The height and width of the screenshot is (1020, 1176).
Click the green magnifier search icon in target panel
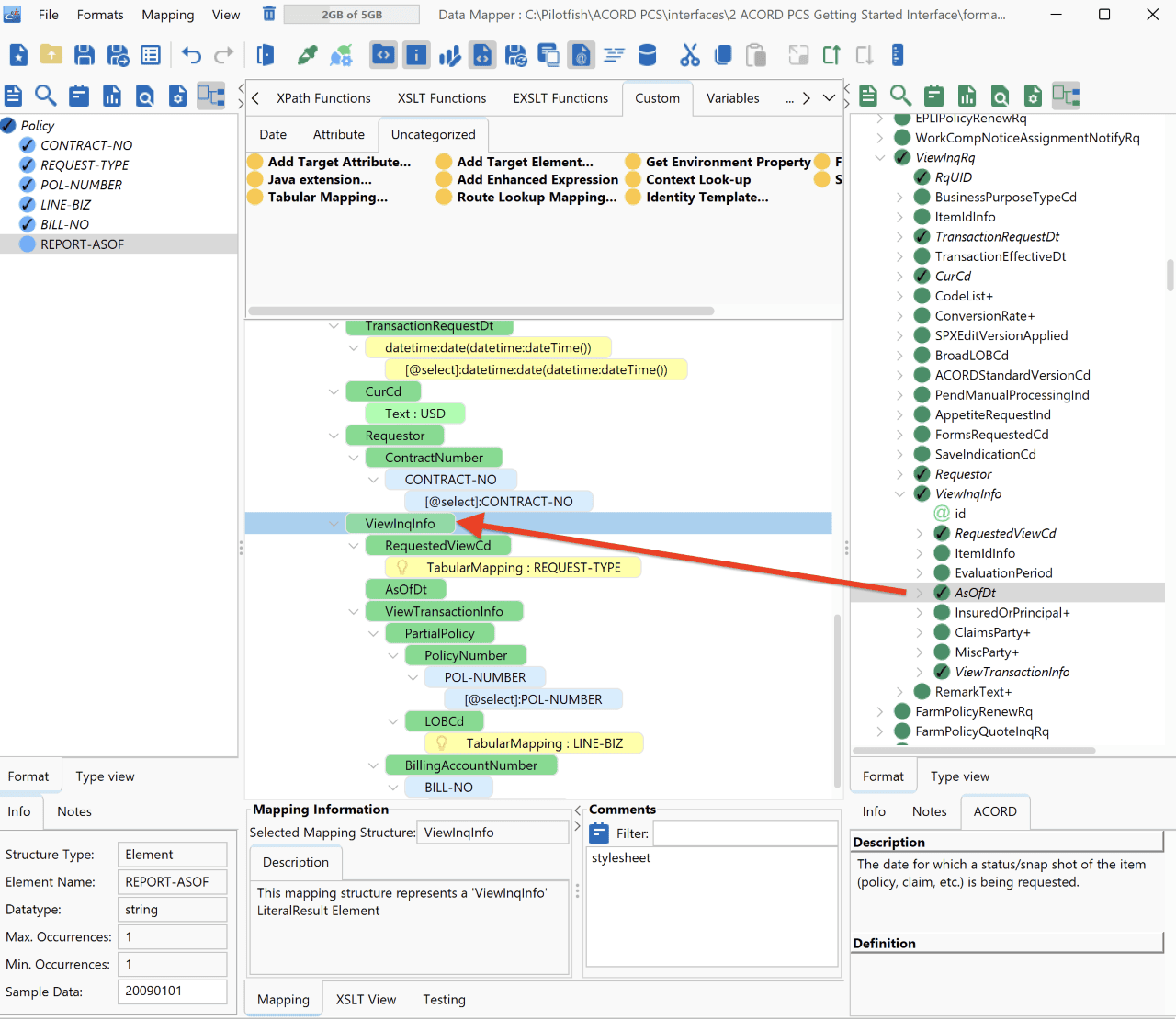pyautogui.click(x=901, y=96)
